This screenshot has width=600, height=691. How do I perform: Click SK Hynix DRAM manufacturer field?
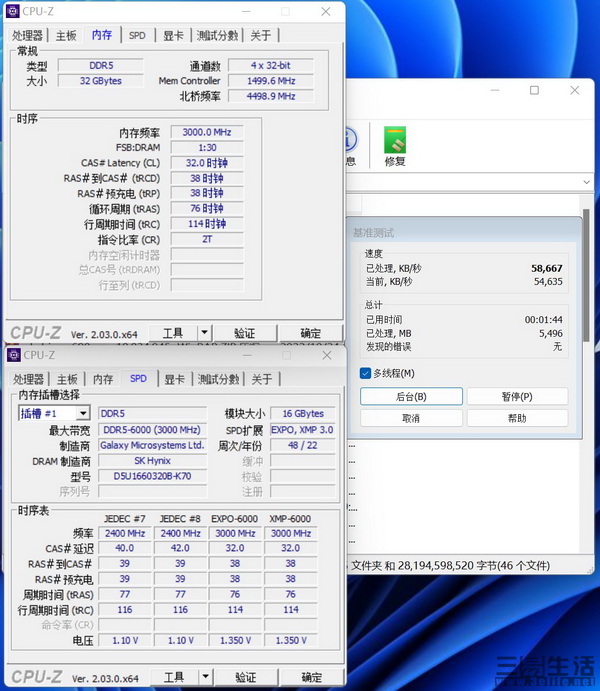pyautogui.click(x=152, y=461)
